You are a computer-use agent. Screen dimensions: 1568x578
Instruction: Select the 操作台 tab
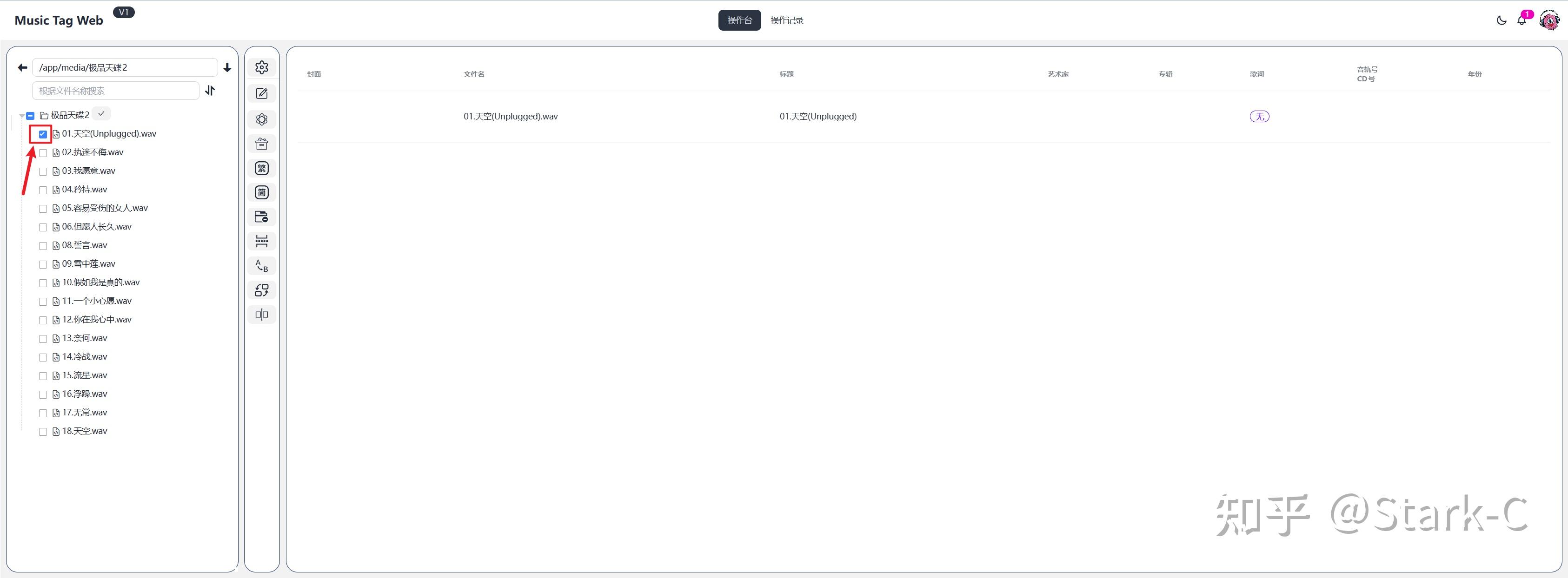point(739,20)
